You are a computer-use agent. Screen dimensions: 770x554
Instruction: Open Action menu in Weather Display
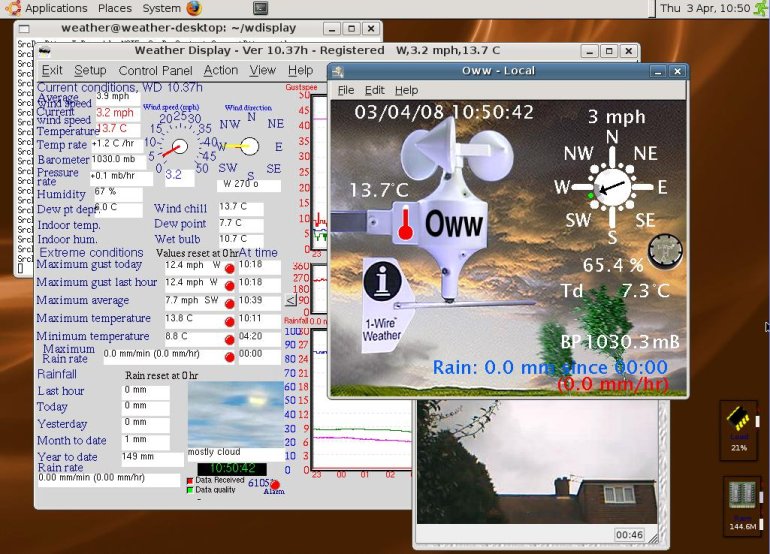tap(221, 71)
